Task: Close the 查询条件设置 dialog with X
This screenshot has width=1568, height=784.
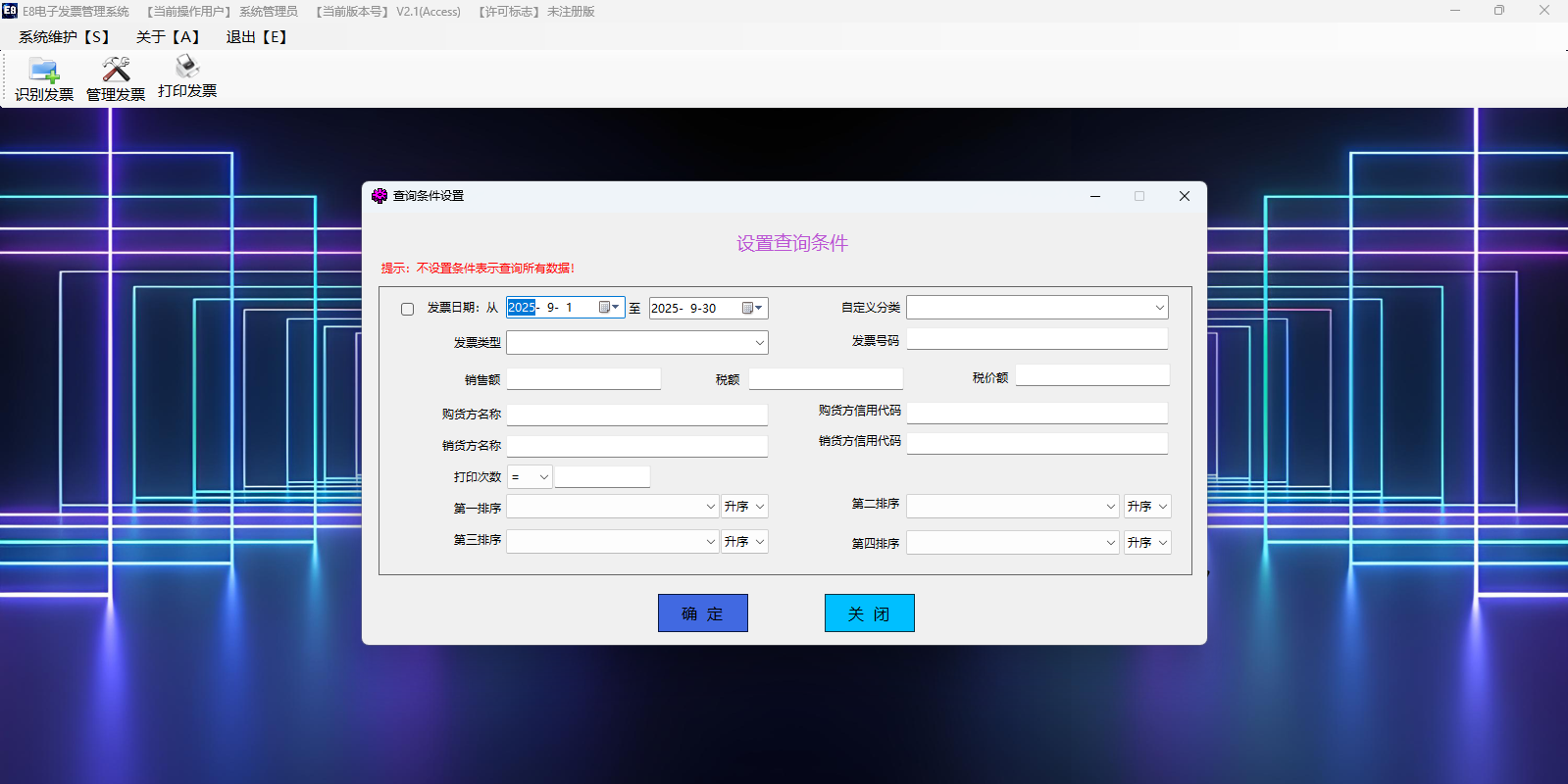Action: 1184,196
